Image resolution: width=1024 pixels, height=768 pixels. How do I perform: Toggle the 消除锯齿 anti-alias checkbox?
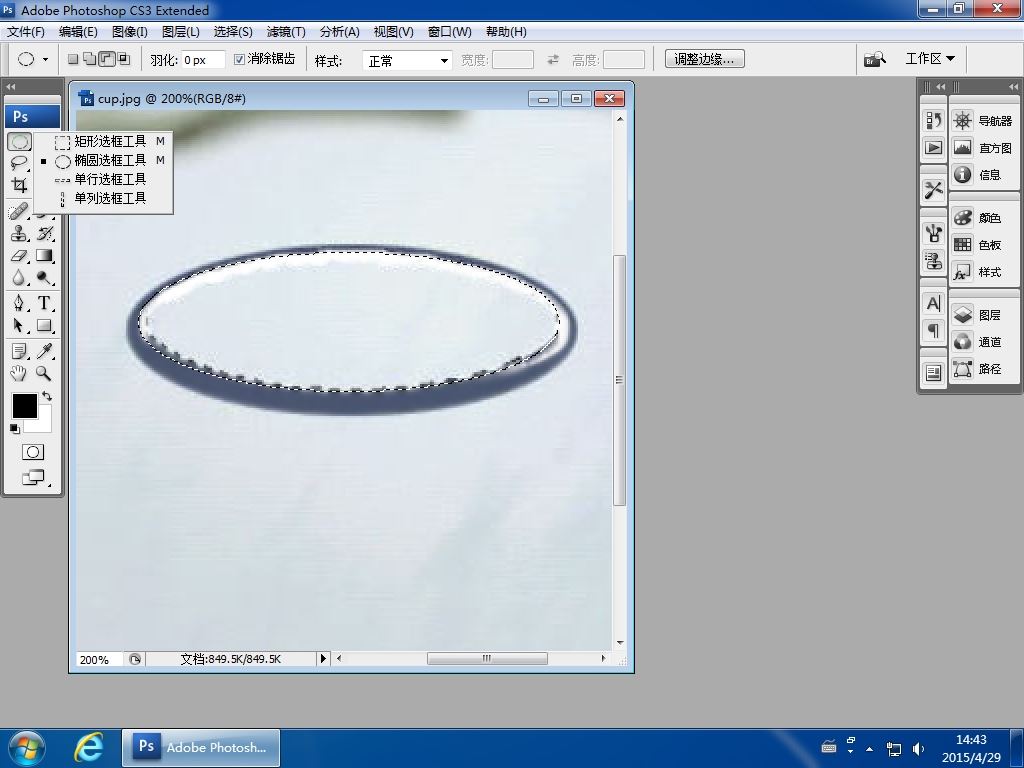click(240, 59)
